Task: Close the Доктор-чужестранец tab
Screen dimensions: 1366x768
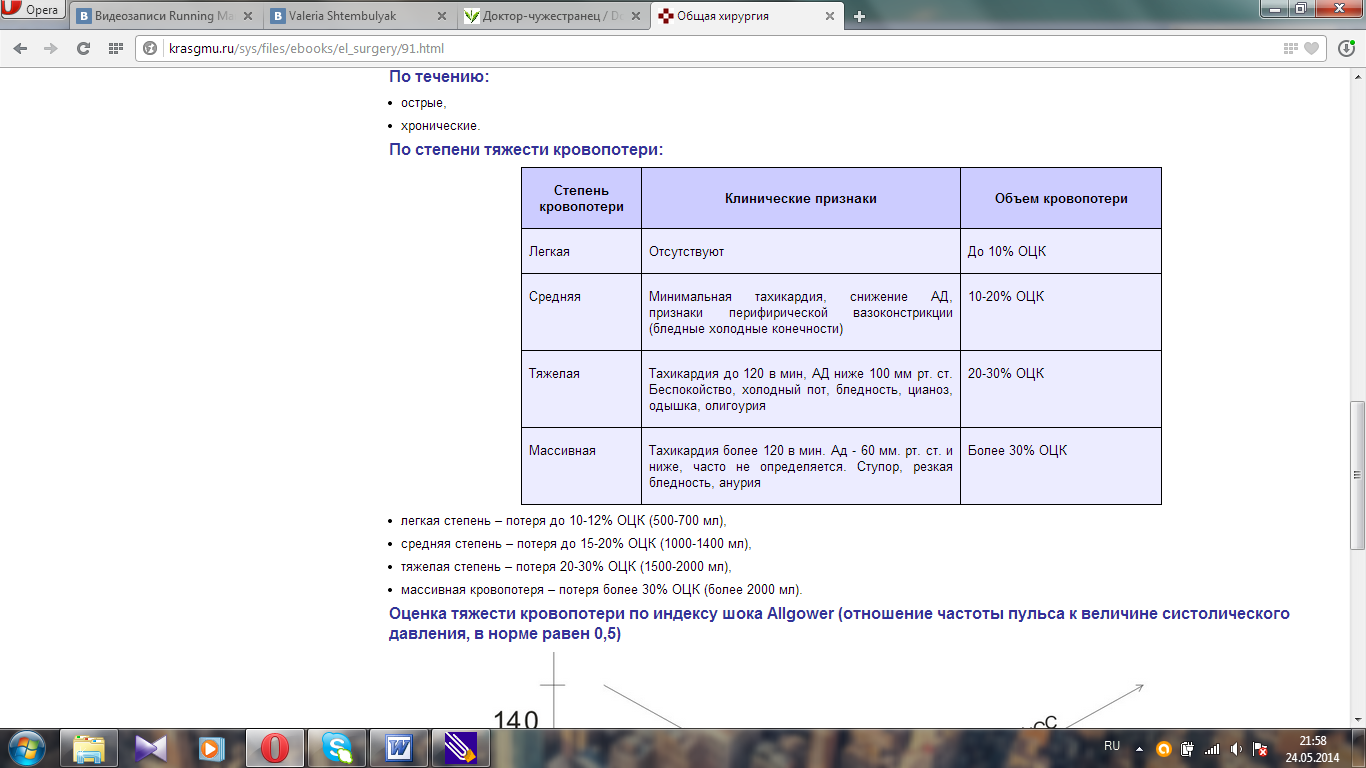Action: [x=636, y=16]
